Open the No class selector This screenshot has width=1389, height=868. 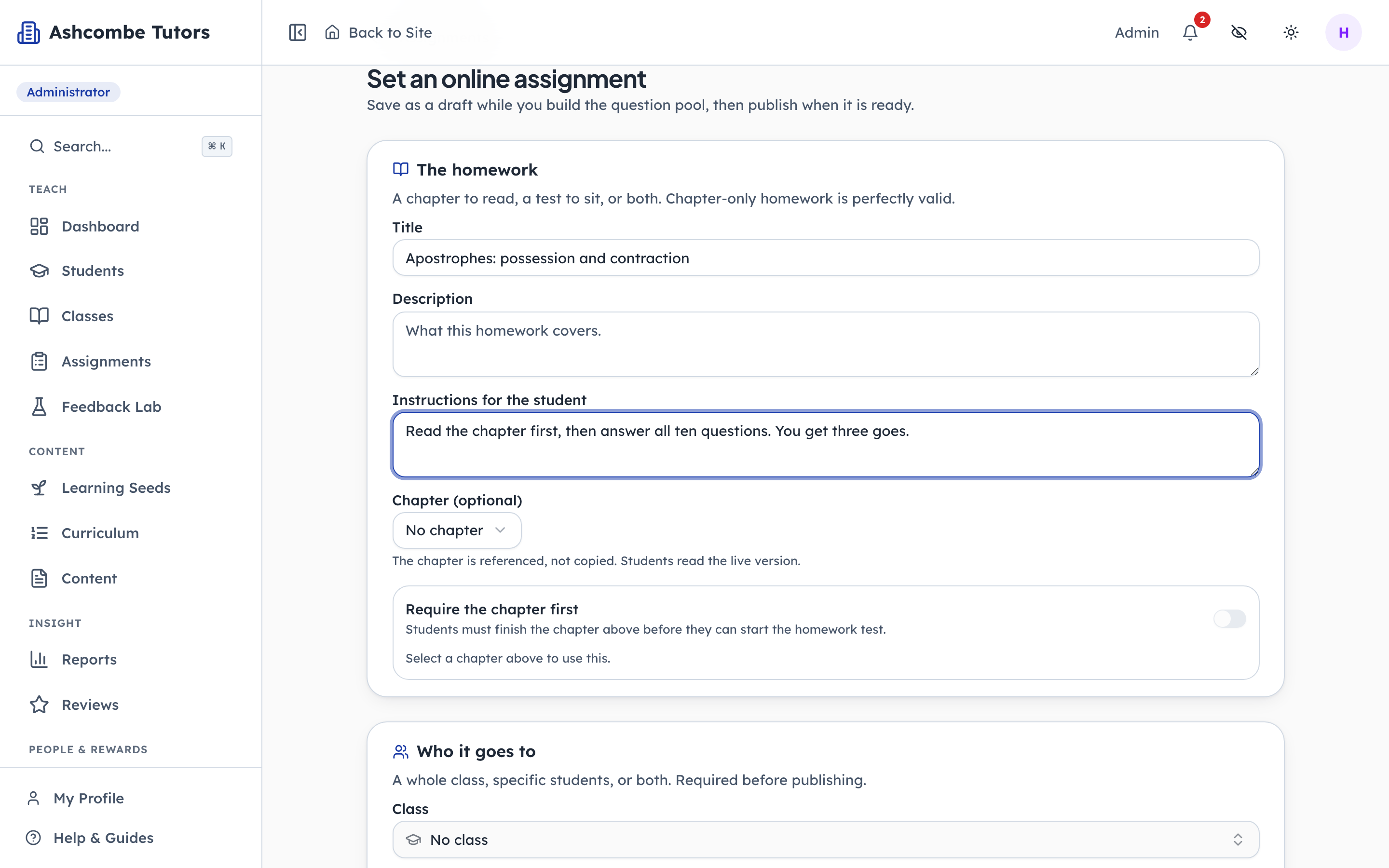pyautogui.click(x=825, y=839)
